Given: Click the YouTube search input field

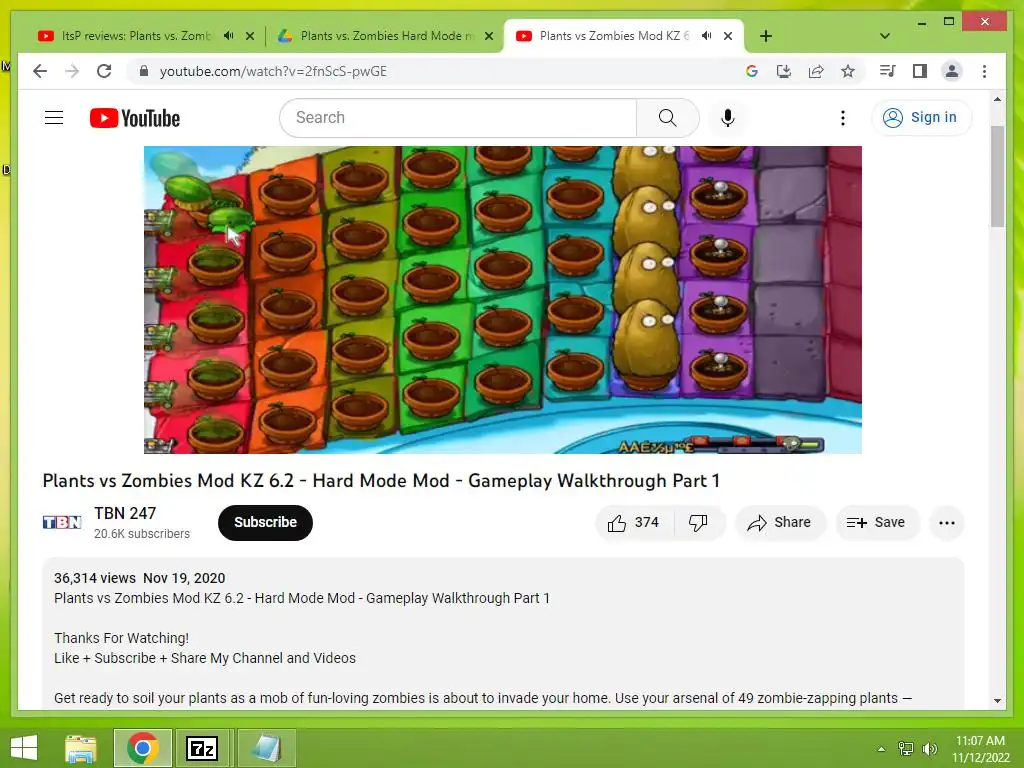Looking at the screenshot, I should click(x=458, y=118).
